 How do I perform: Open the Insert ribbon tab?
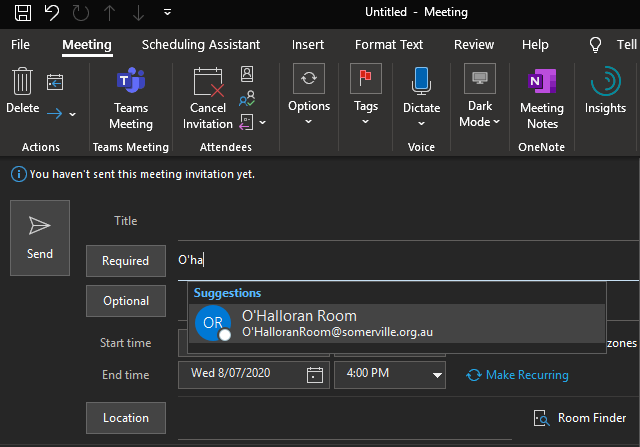pyautogui.click(x=308, y=44)
